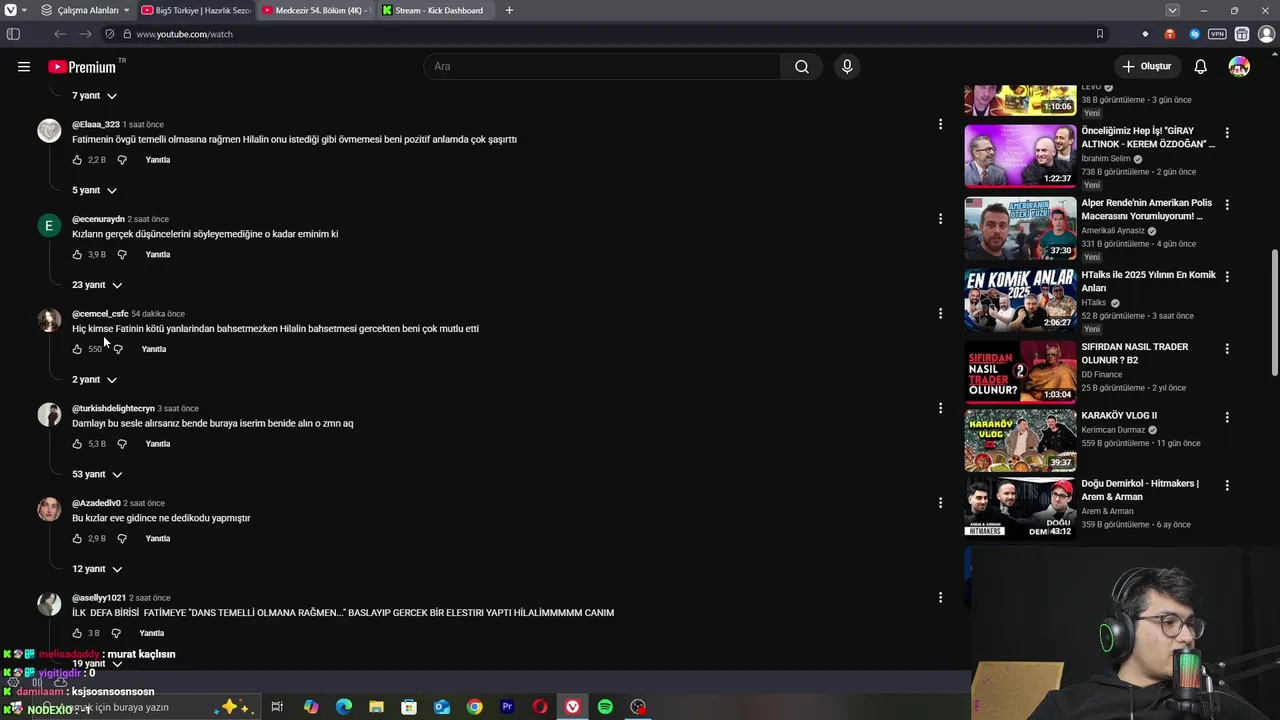Reply to @Elaaa_323 with Yanıtla

158,160
